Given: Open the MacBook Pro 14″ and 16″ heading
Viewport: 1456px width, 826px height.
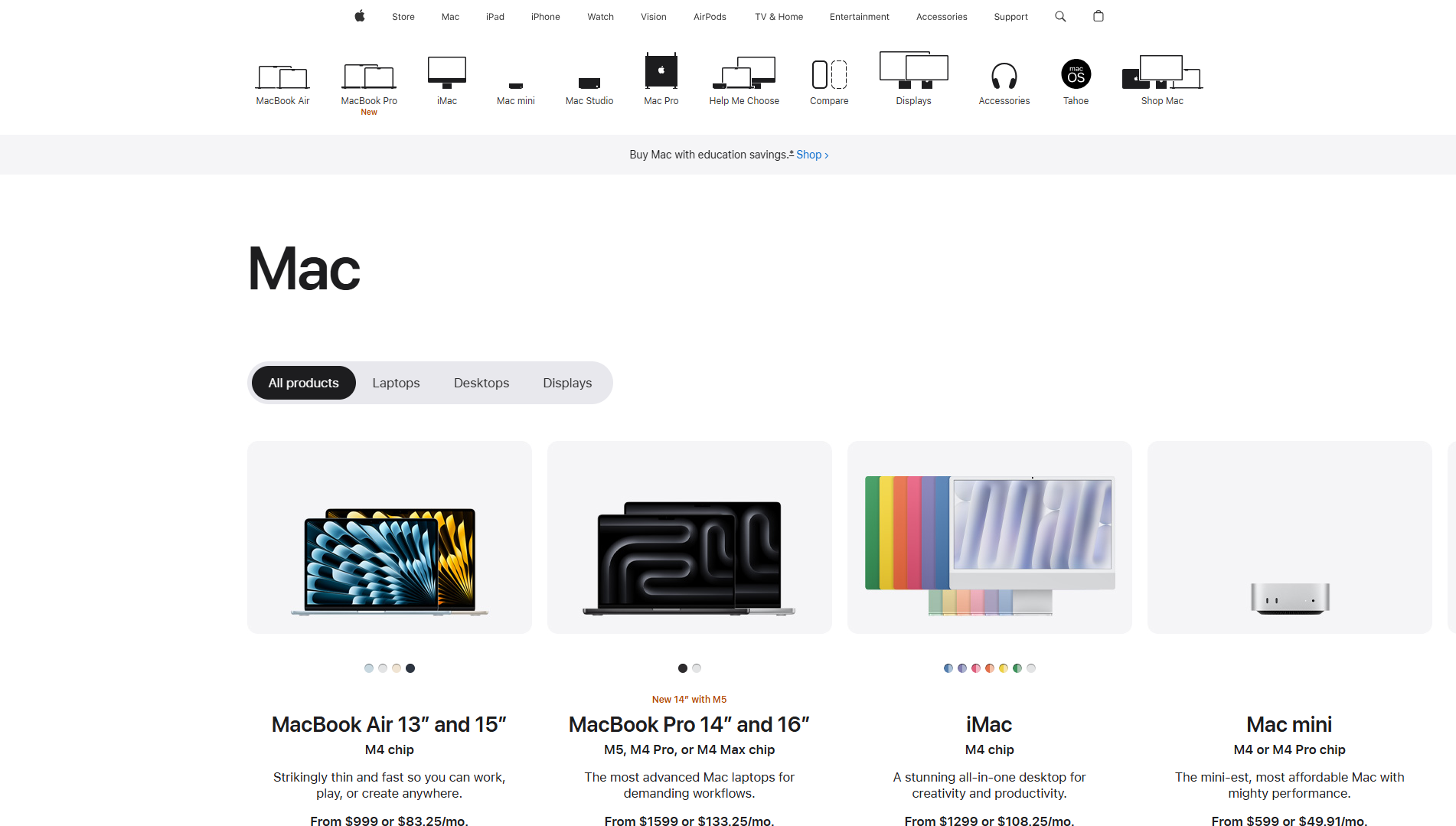Looking at the screenshot, I should 689,724.
